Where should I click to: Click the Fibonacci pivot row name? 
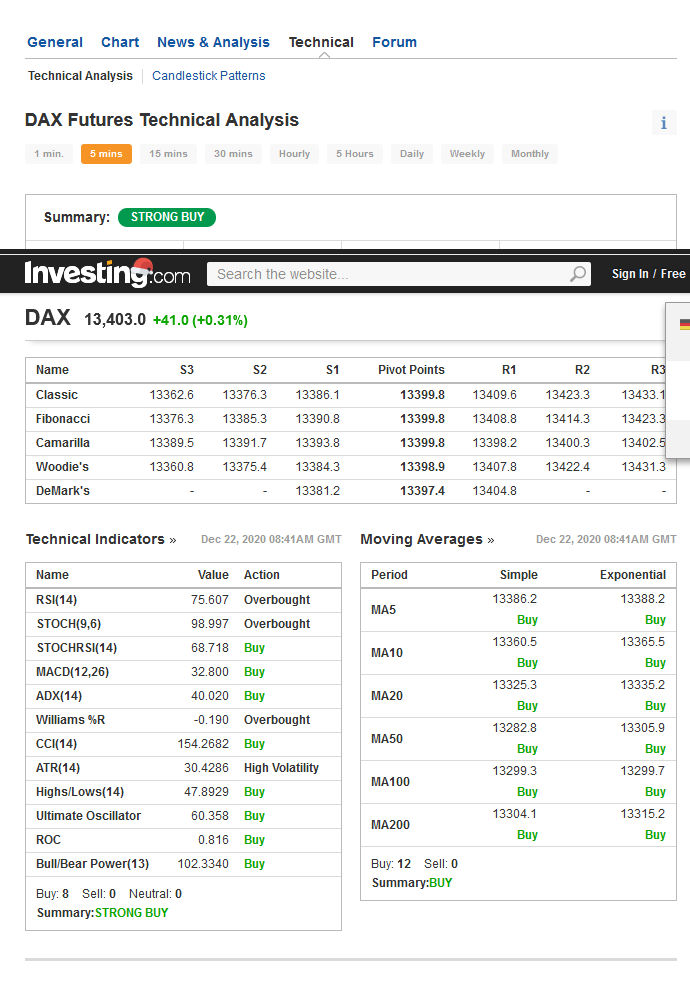tap(63, 419)
